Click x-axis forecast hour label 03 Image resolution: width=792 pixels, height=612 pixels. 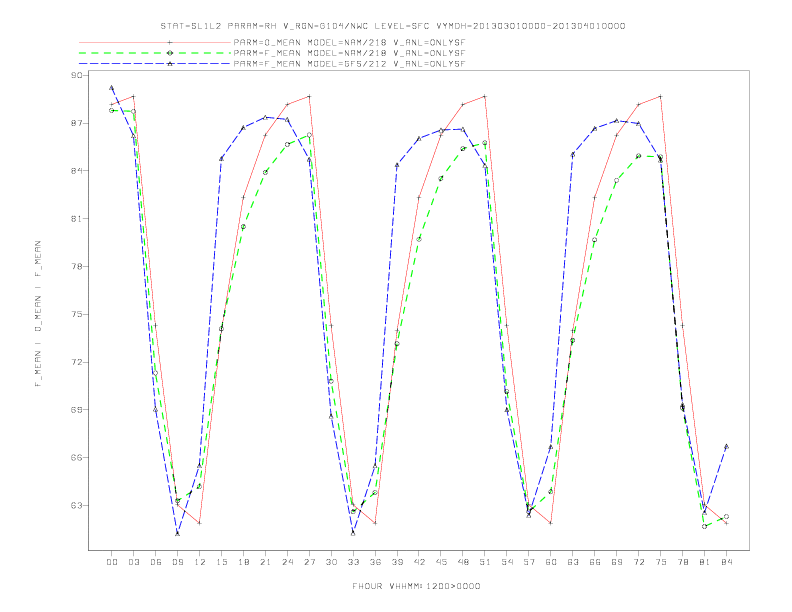133,562
